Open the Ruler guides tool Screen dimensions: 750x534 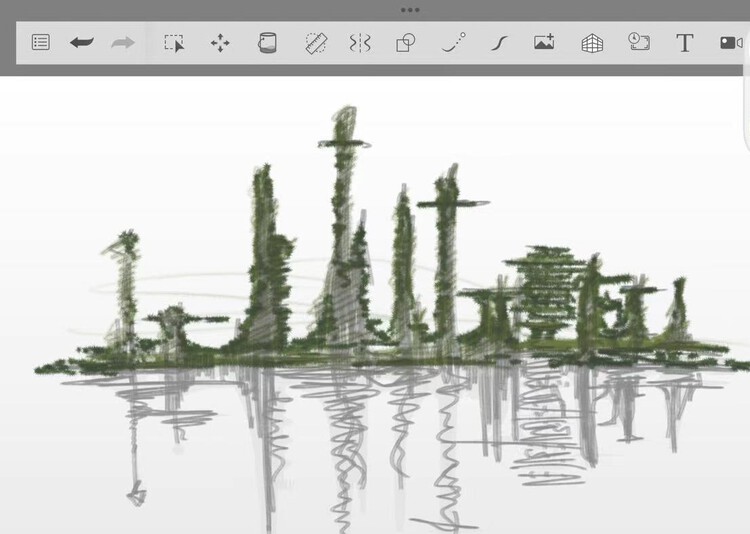click(x=316, y=43)
